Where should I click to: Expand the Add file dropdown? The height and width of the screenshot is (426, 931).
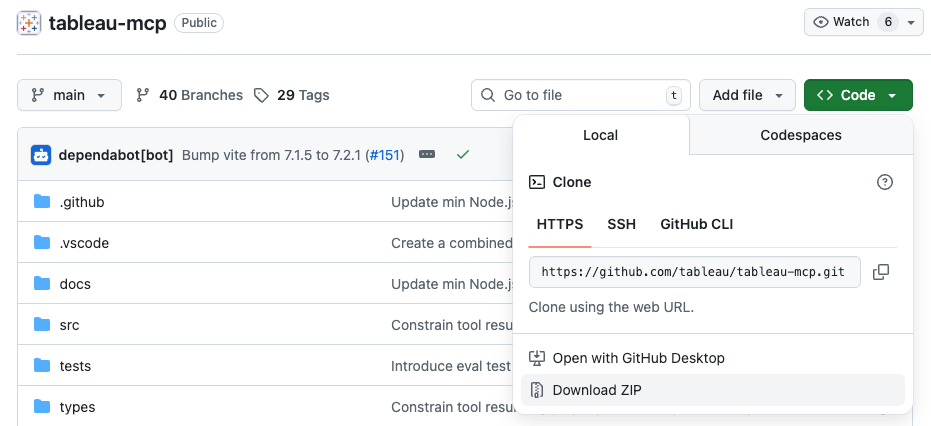coord(747,95)
